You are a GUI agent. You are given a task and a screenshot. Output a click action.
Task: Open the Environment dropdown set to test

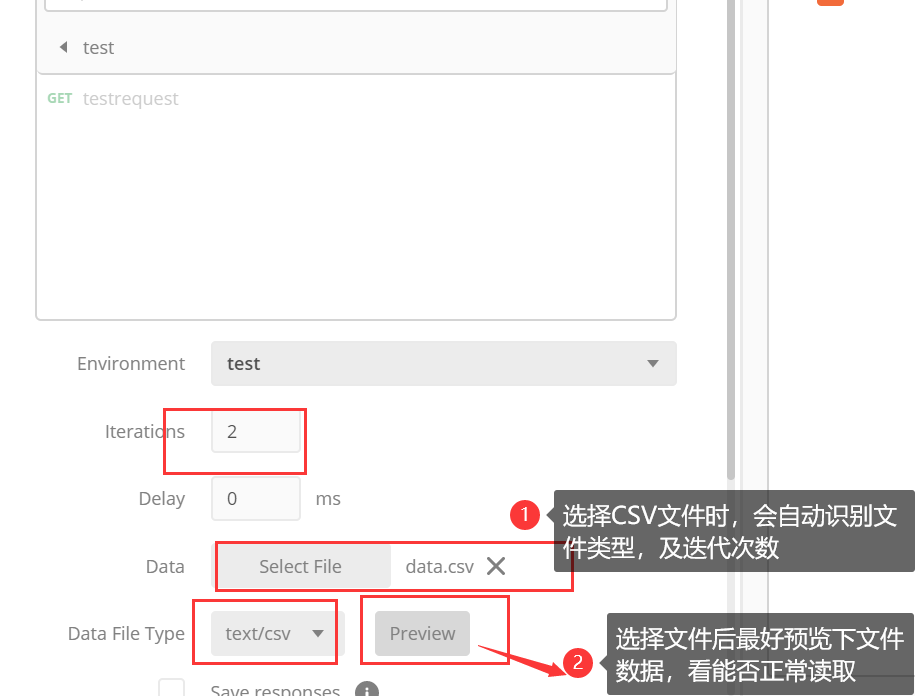(x=443, y=363)
